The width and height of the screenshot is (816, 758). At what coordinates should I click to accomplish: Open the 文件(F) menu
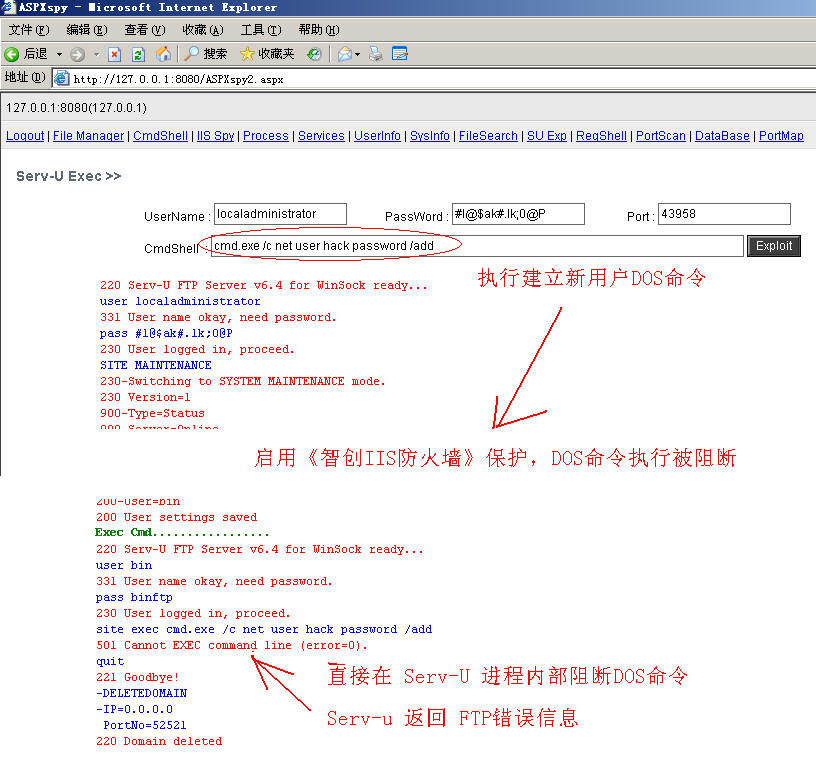pyautogui.click(x=29, y=30)
